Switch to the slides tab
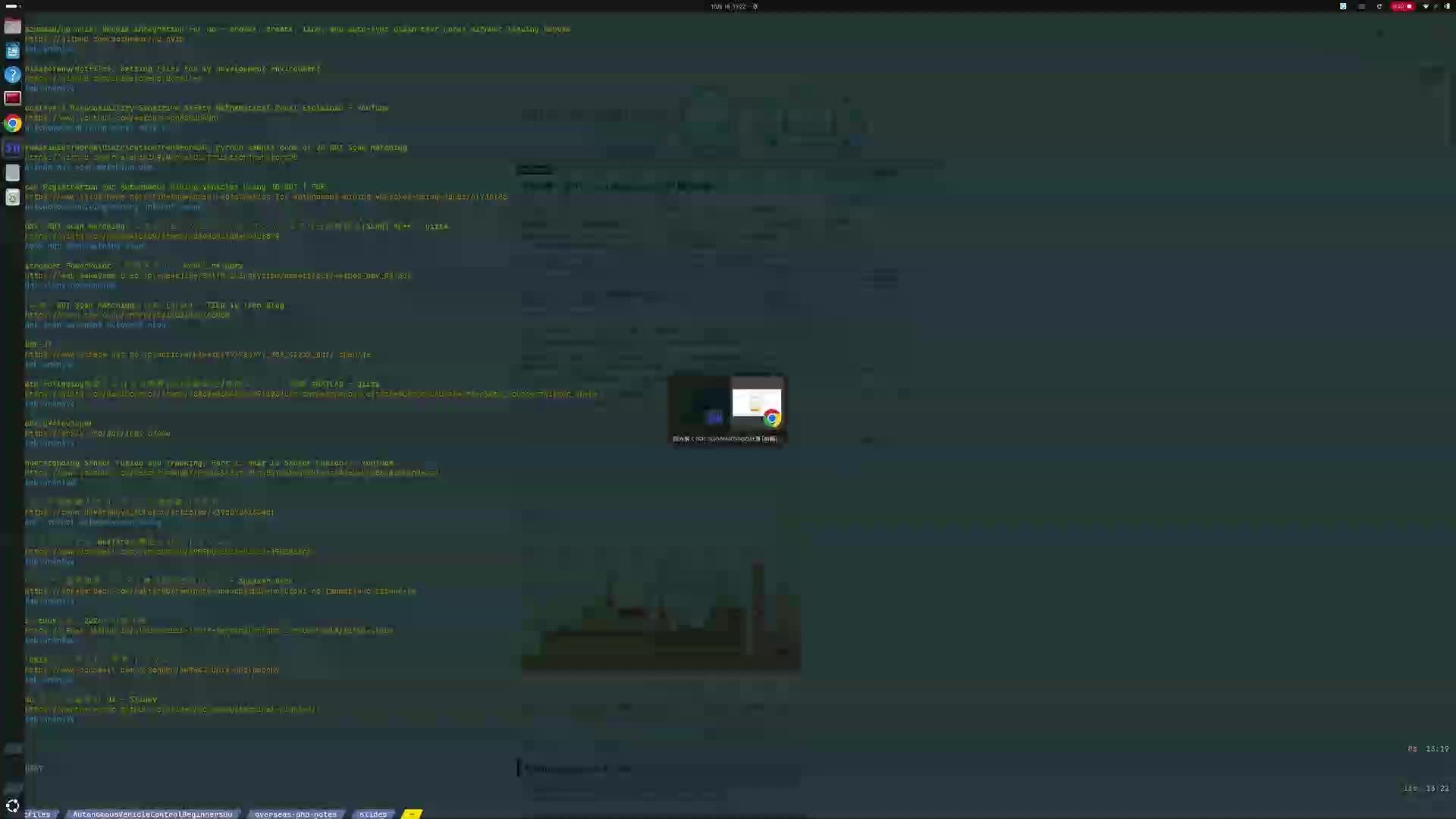 pos(373,814)
